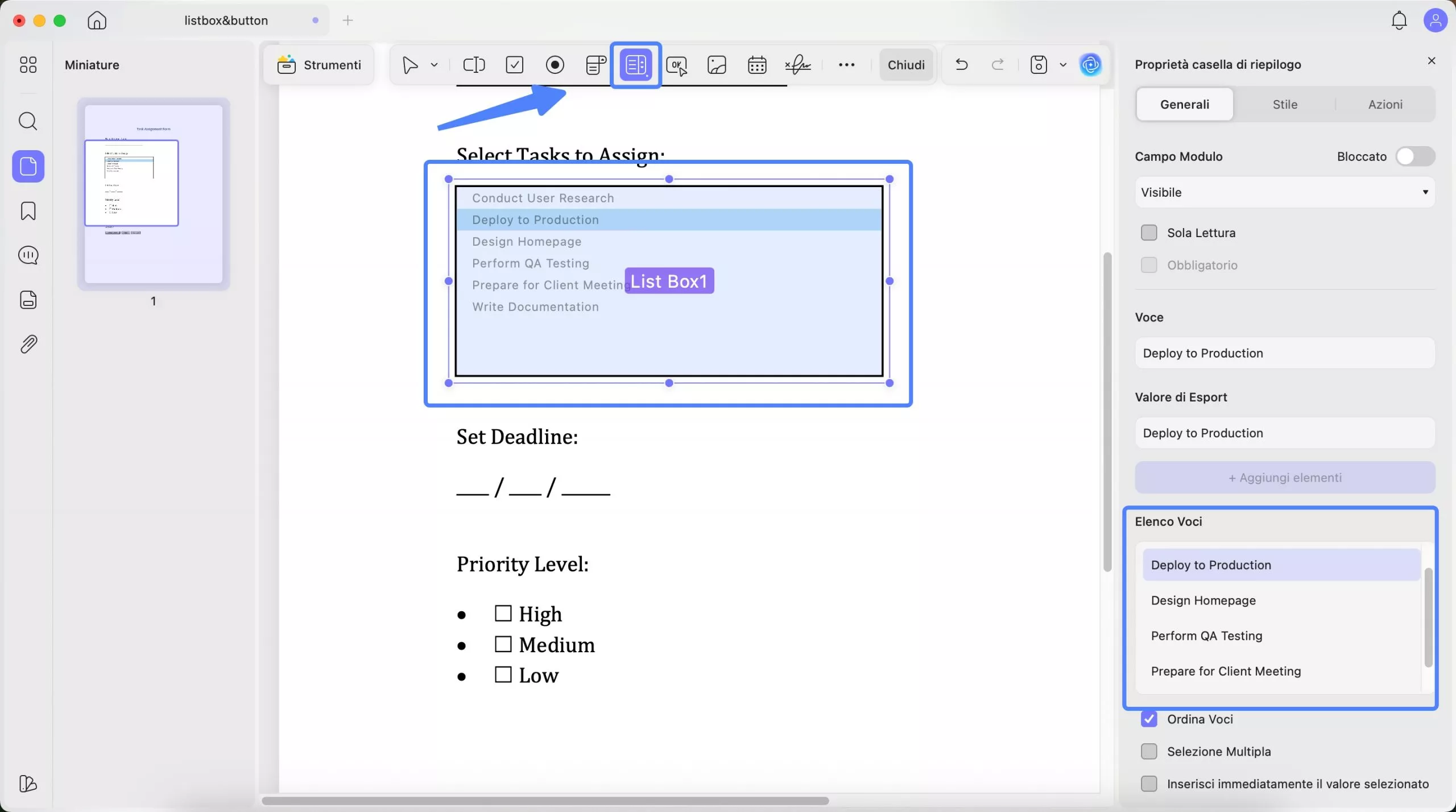Image resolution: width=1456 pixels, height=812 pixels.
Task: Select Prepare for Client Meeting in Elenco Voci
Action: (x=1281, y=671)
